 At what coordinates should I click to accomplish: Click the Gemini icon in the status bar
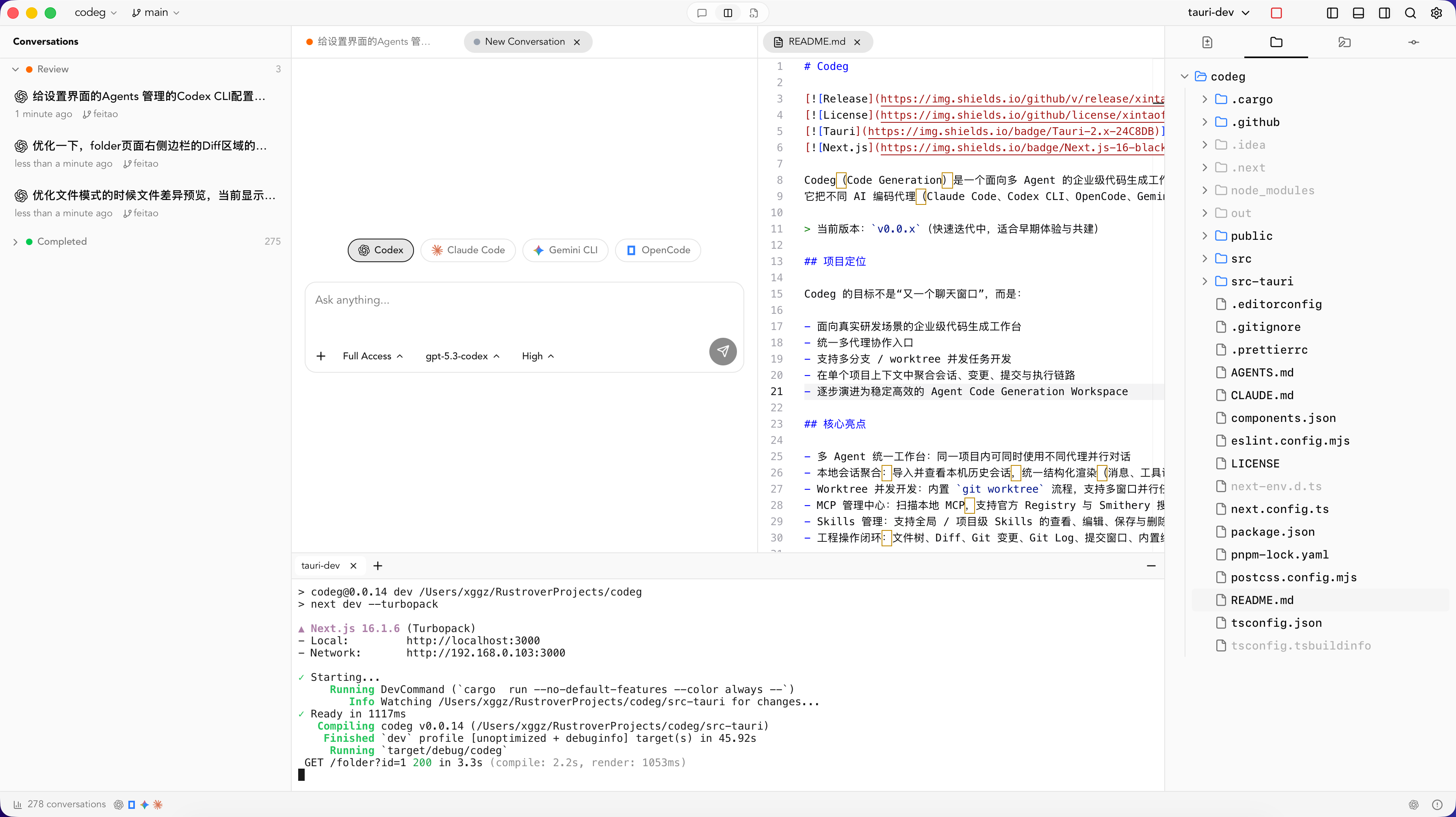(144, 804)
